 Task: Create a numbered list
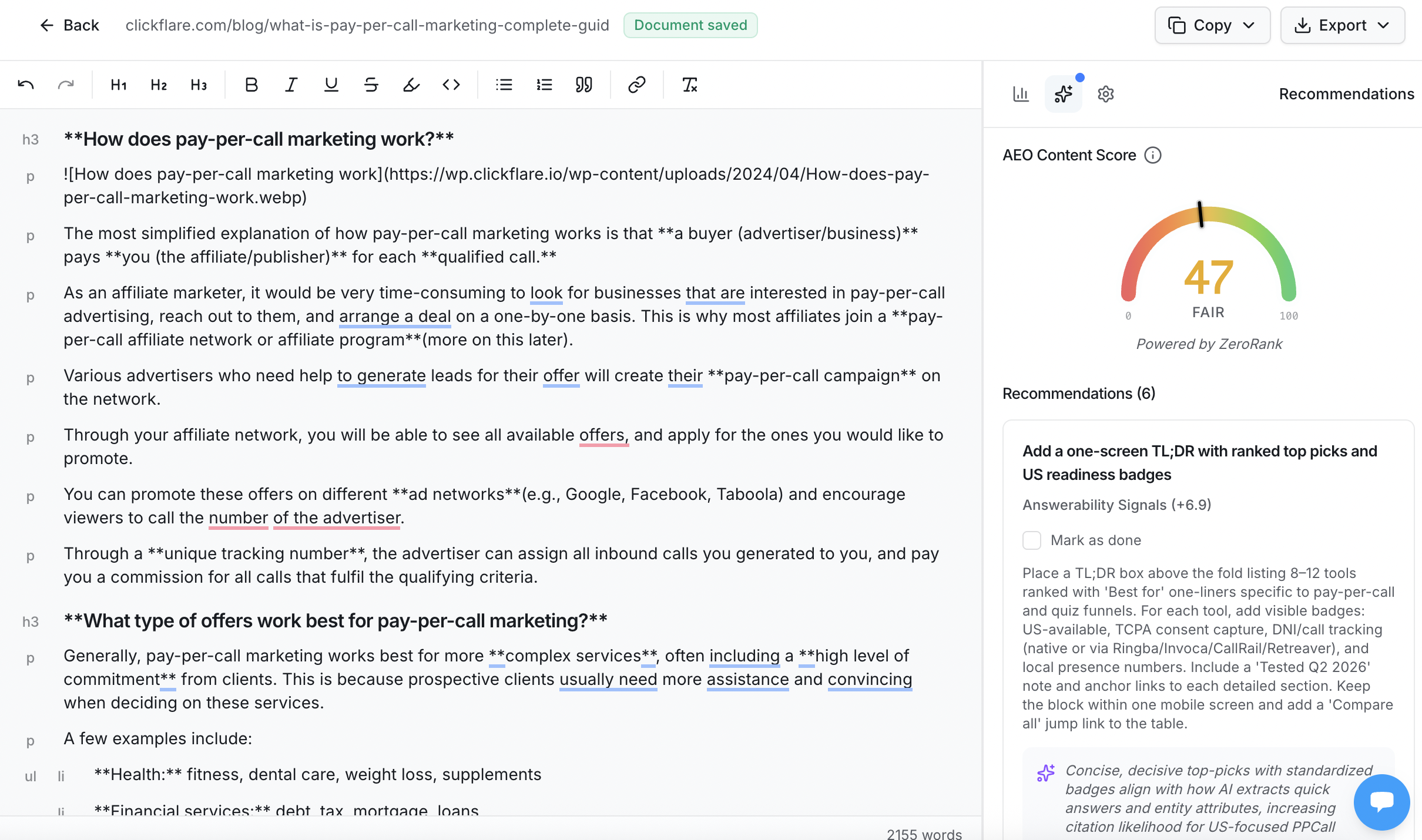544,85
